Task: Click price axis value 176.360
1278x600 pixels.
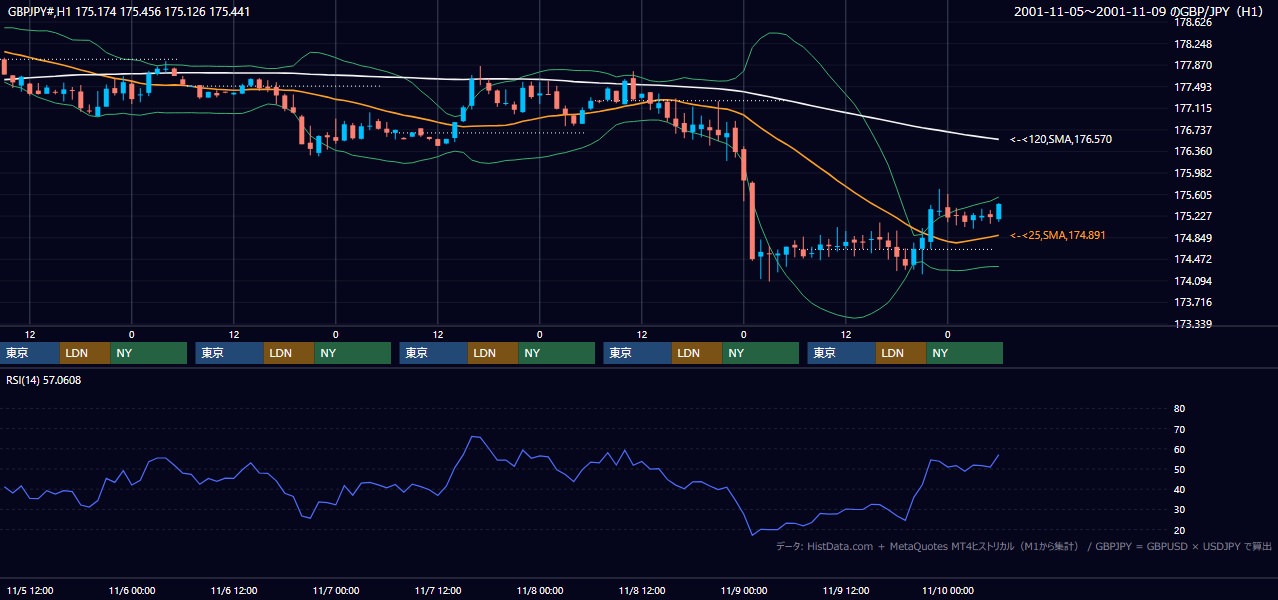Action: (1192, 151)
